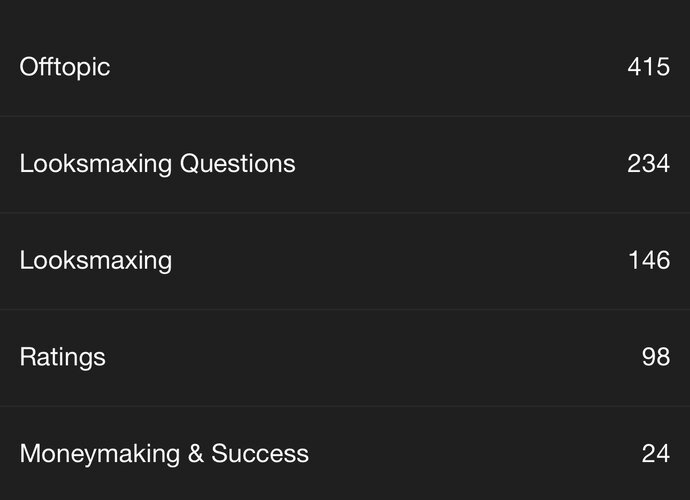690x500 pixels.
Task: Choose the Moneymaking & Success list row
Action: (345, 453)
